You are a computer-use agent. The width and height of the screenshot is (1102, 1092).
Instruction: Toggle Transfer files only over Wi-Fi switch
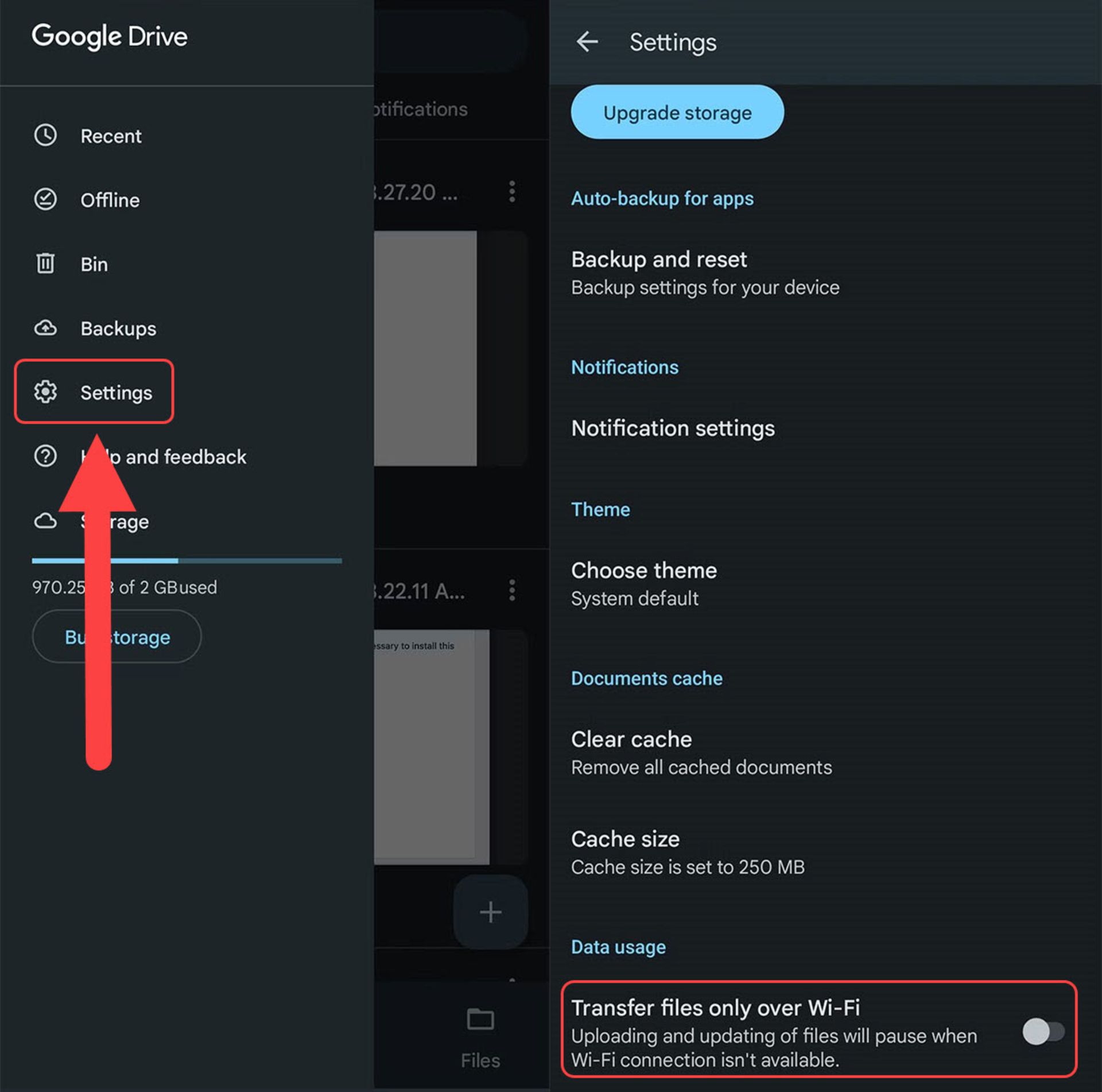coord(1043,1032)
